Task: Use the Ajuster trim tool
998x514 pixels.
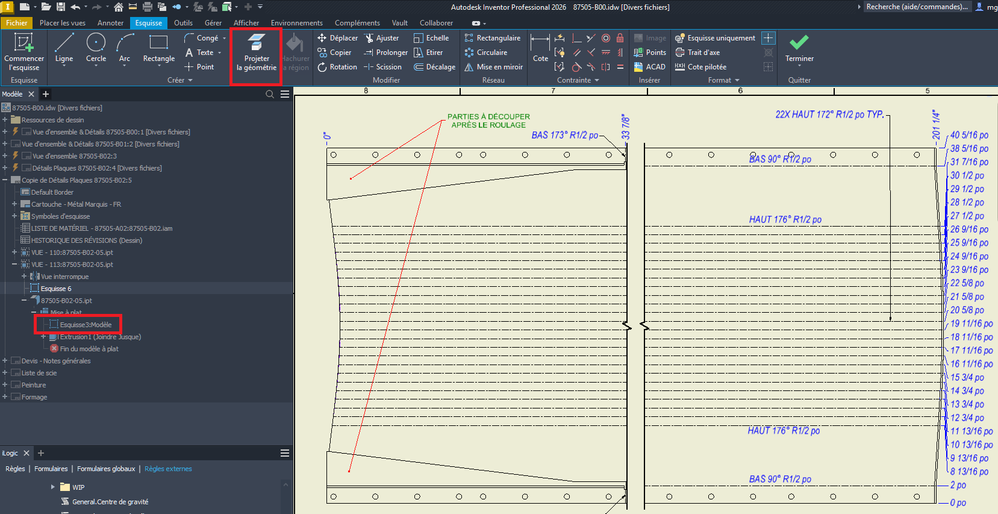Action: tap(381, 38)
